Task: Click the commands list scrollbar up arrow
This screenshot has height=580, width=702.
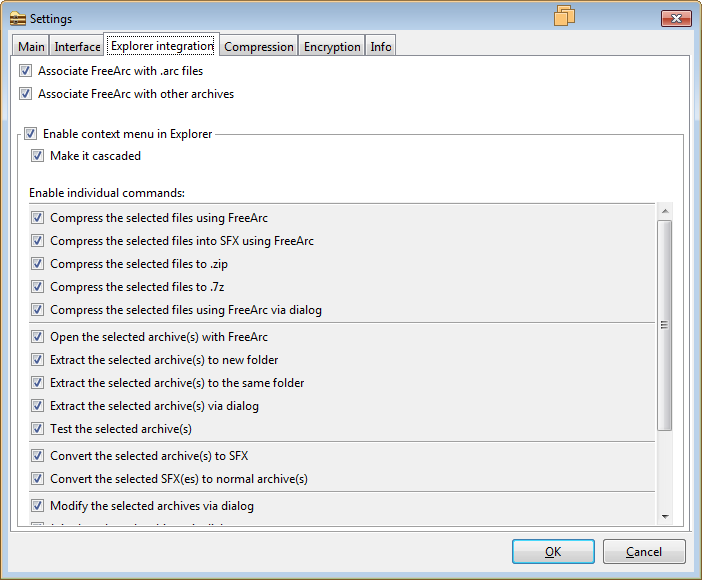Action: [665, 211]
